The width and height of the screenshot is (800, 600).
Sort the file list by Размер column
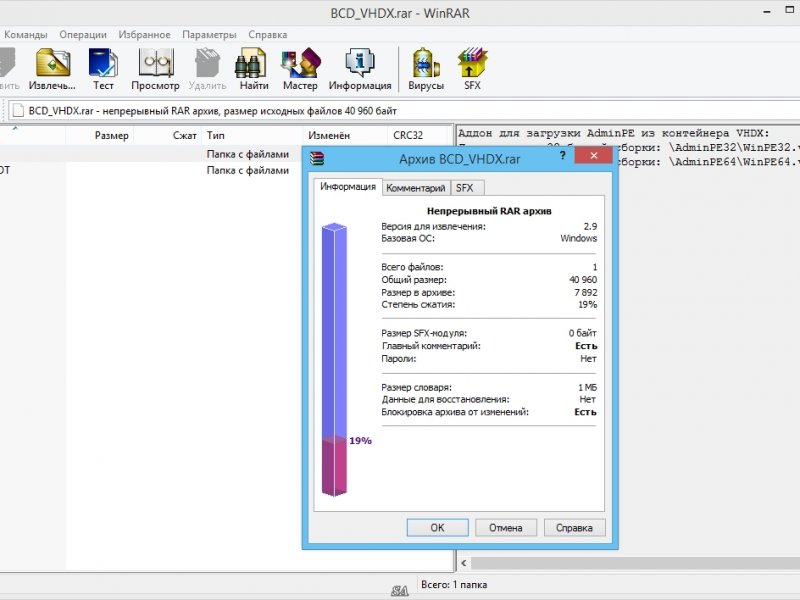click(99, 135)
